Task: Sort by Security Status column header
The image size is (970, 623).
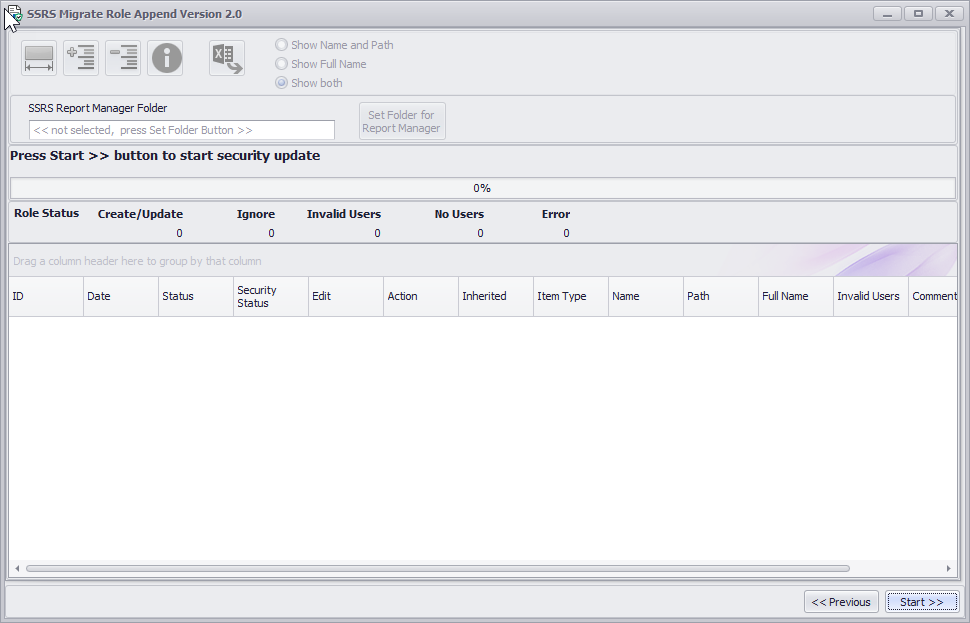Action: coord(271,296)
